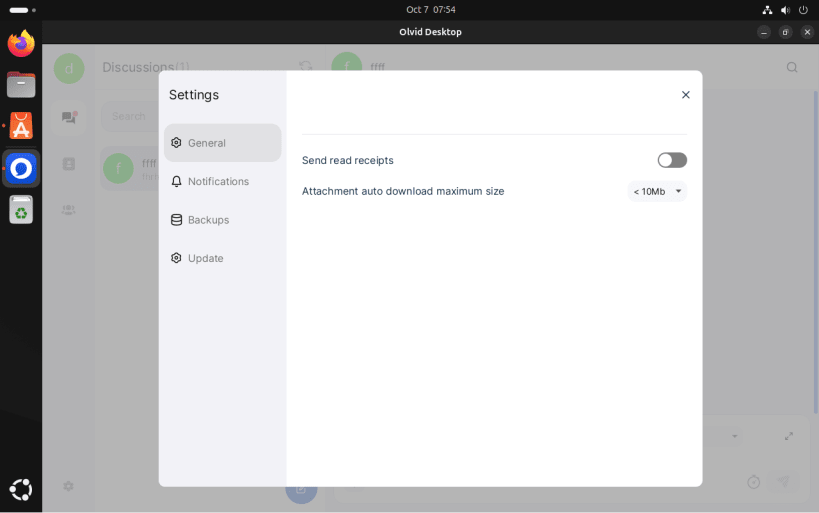Open the General settings section

tap(223, 143)
